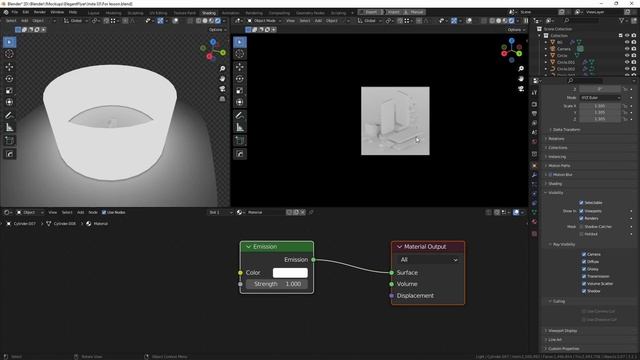Expand the Viewport Display panel
Viewport: 640px width, 360px height.
pyautogui.click(x=562, y=331)
